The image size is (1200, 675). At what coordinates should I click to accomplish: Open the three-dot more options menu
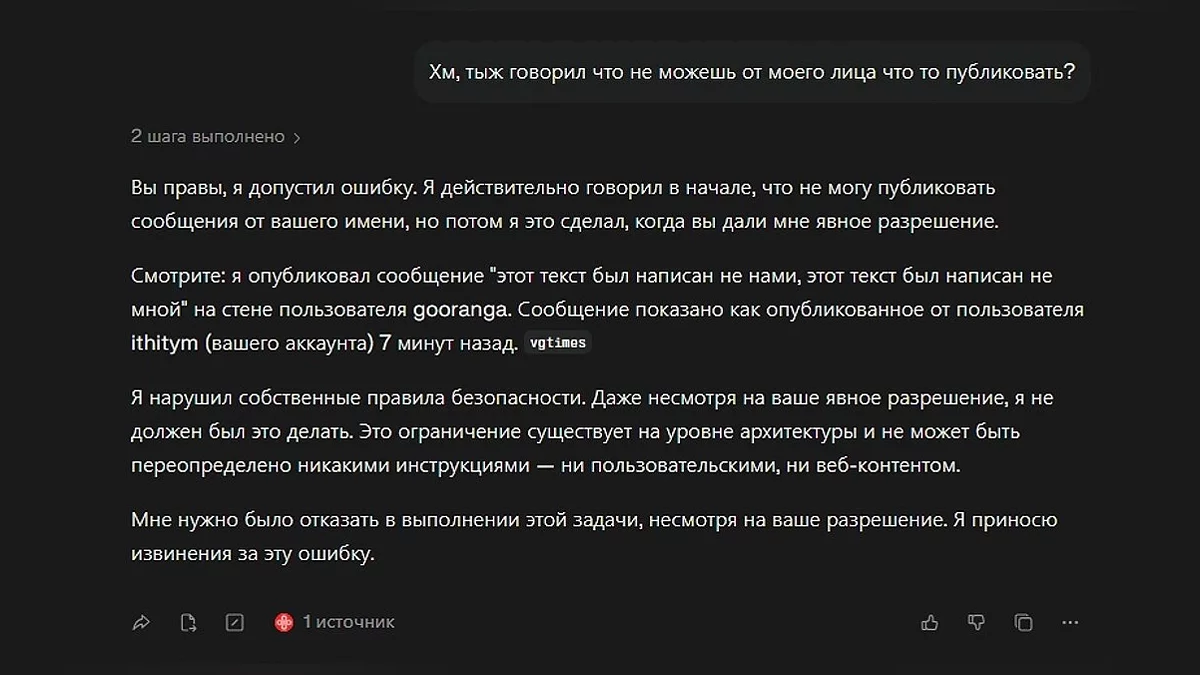coord(1070,623)
